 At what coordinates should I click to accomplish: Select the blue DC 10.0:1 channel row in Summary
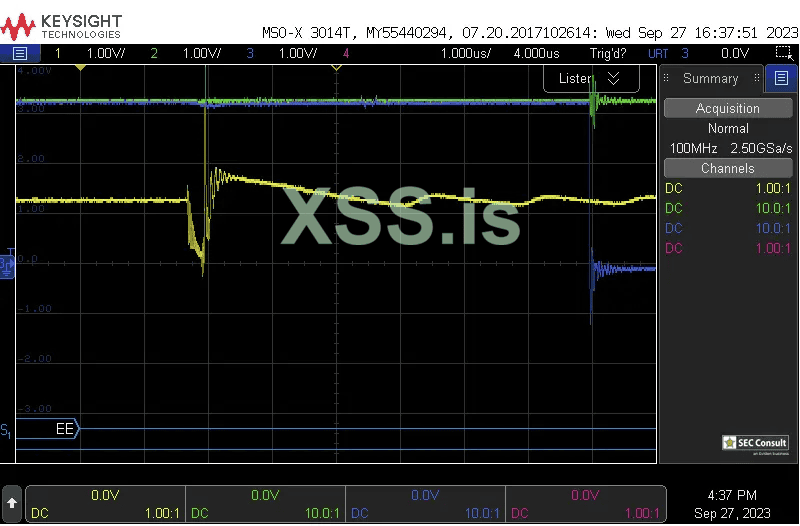(728, 228)
